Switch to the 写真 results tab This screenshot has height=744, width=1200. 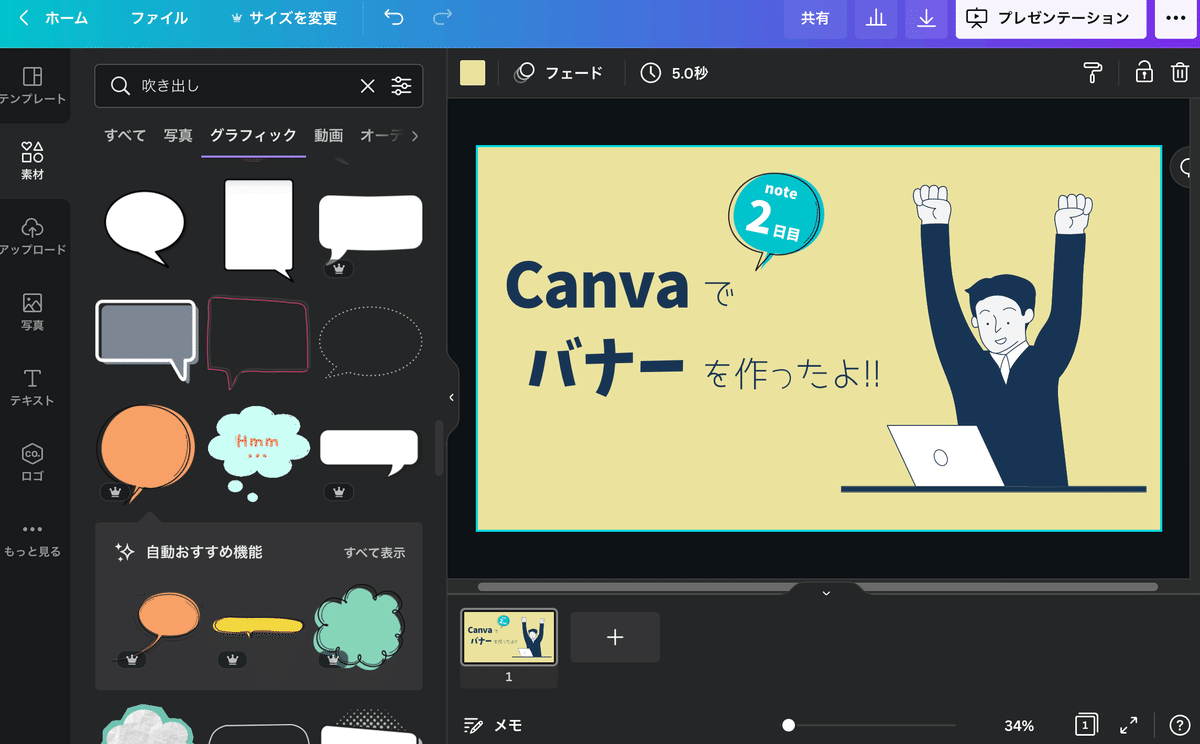(178, 136)
